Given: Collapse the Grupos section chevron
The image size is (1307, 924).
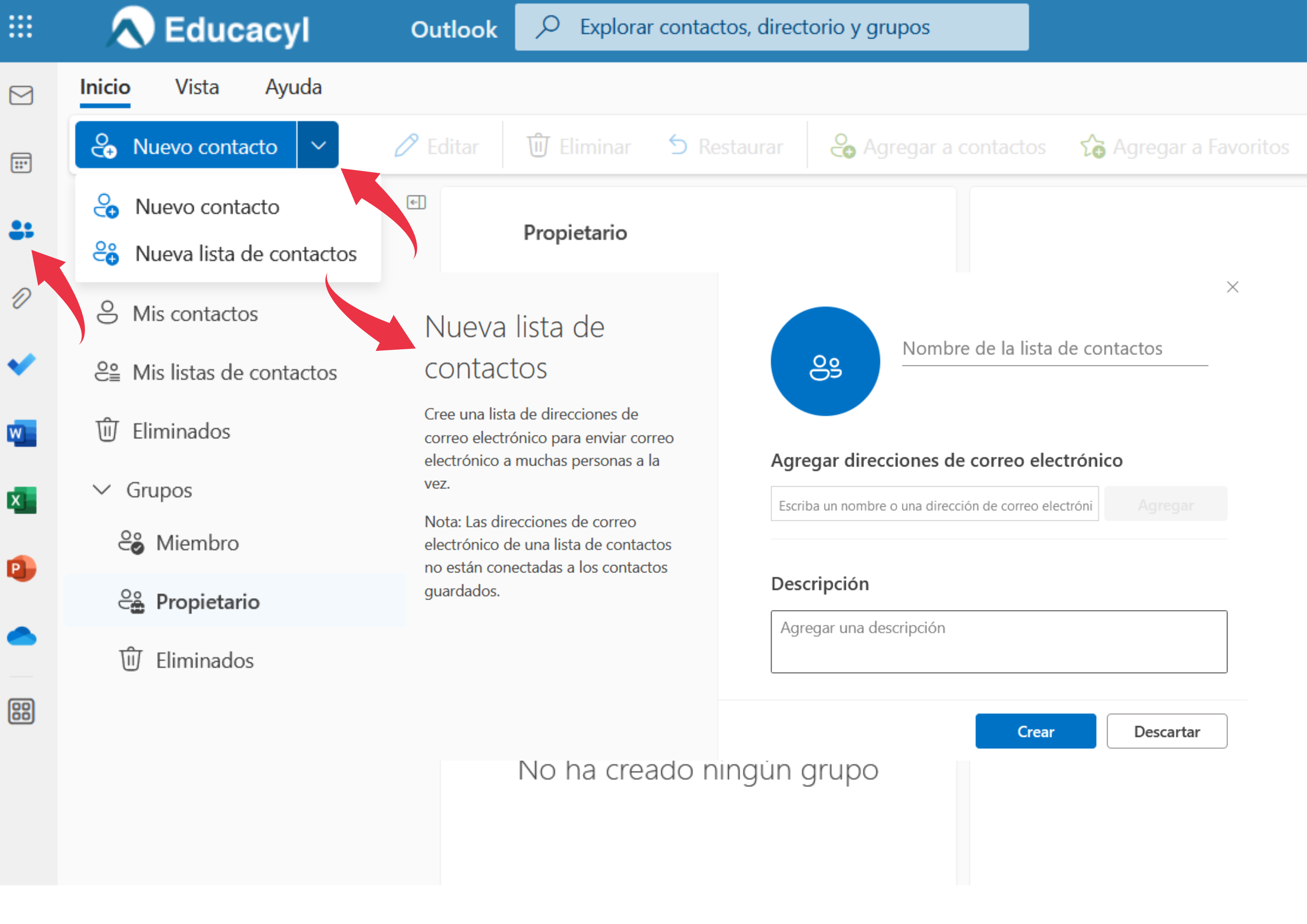Looking at the screenshot, I should (102, 490).
